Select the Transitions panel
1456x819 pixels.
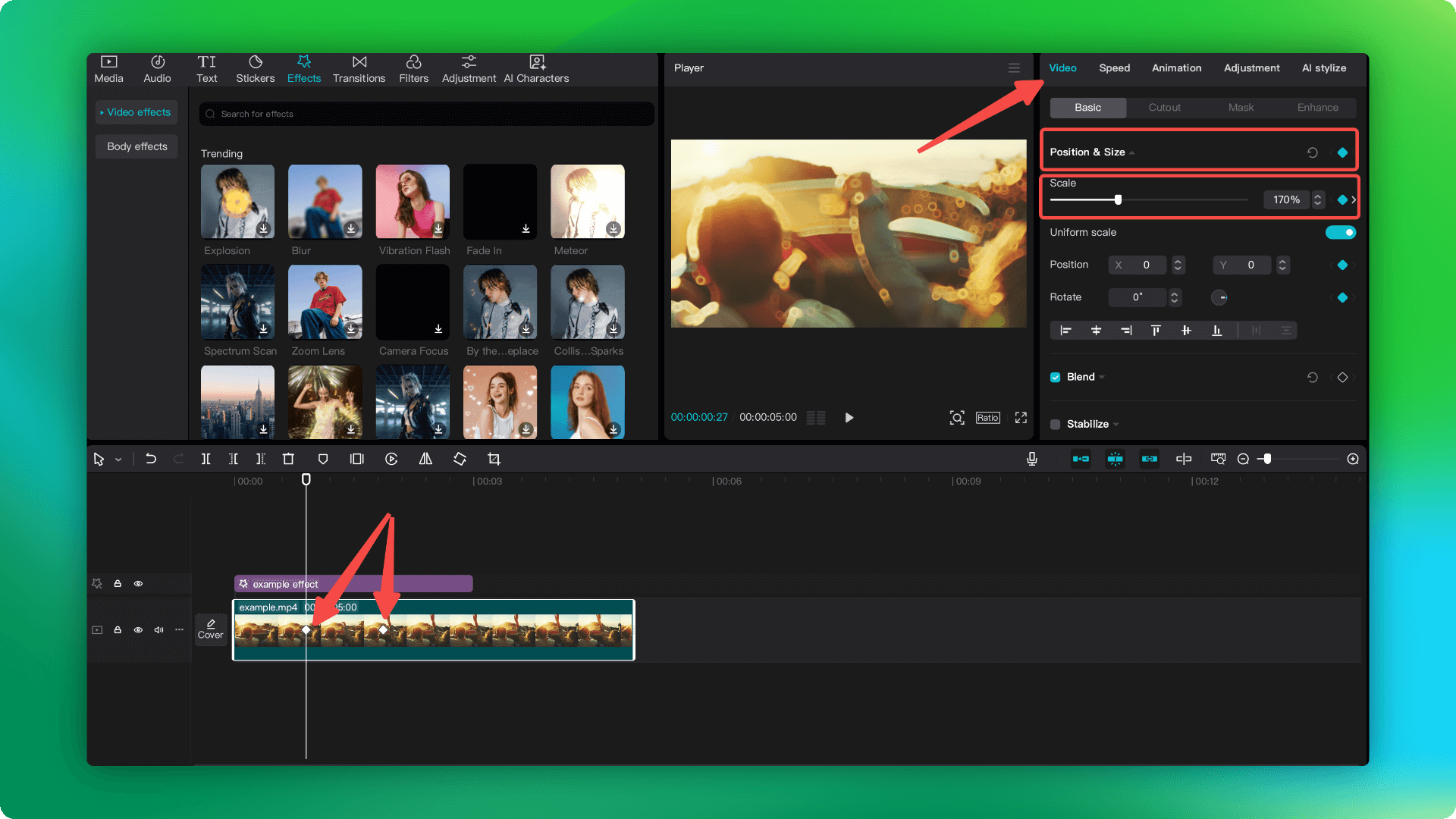359,69
